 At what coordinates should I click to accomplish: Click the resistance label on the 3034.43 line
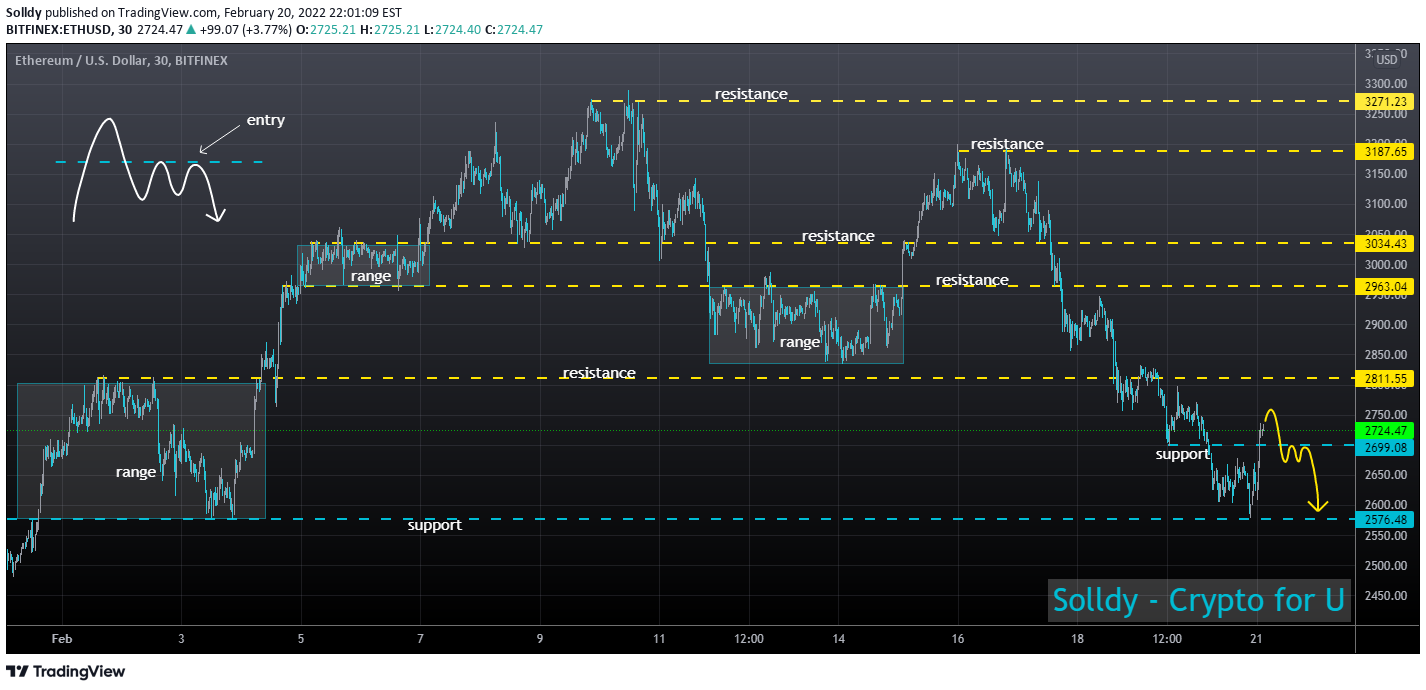click(838, 236)
